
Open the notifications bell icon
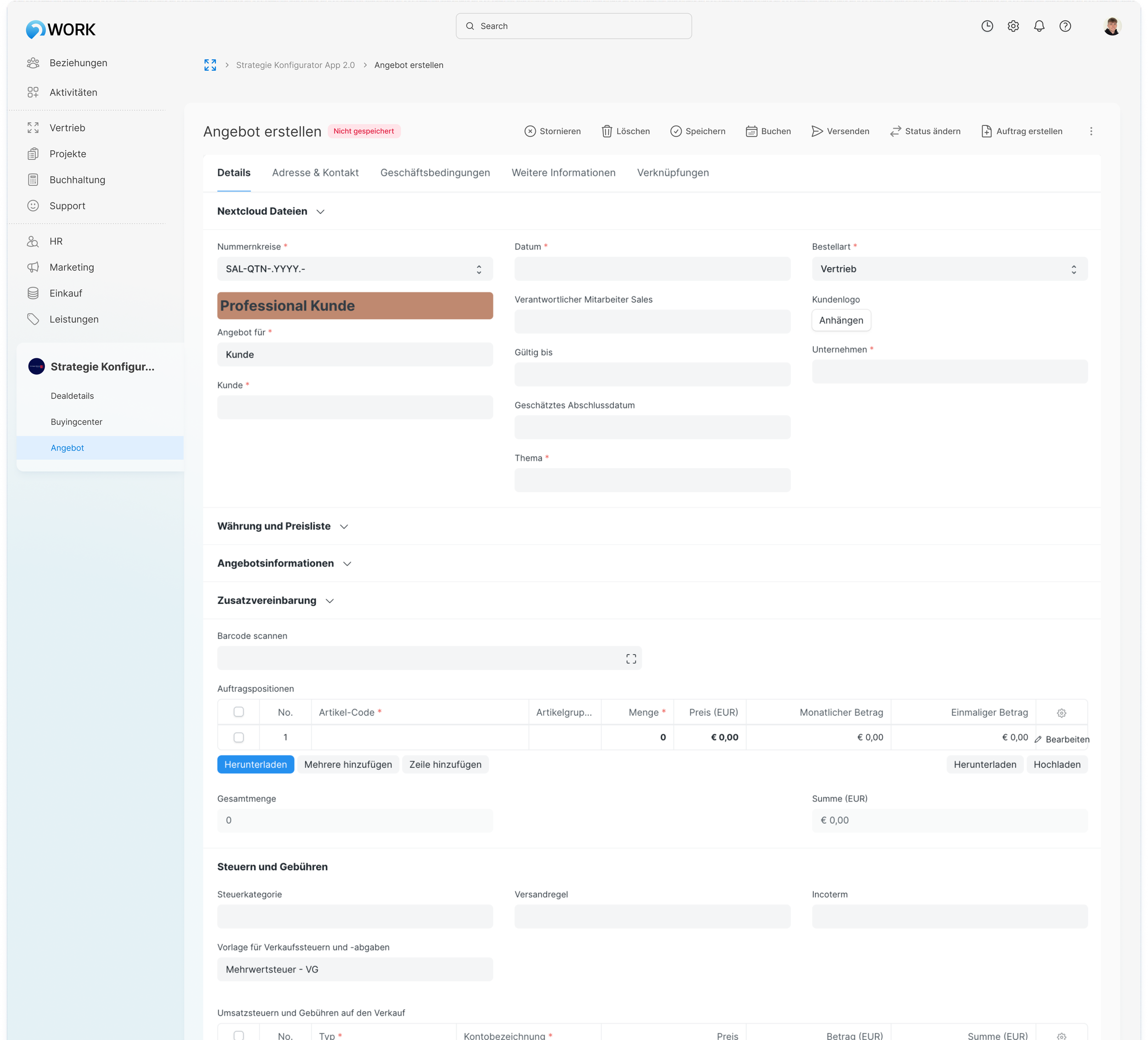click(1039, 26)
